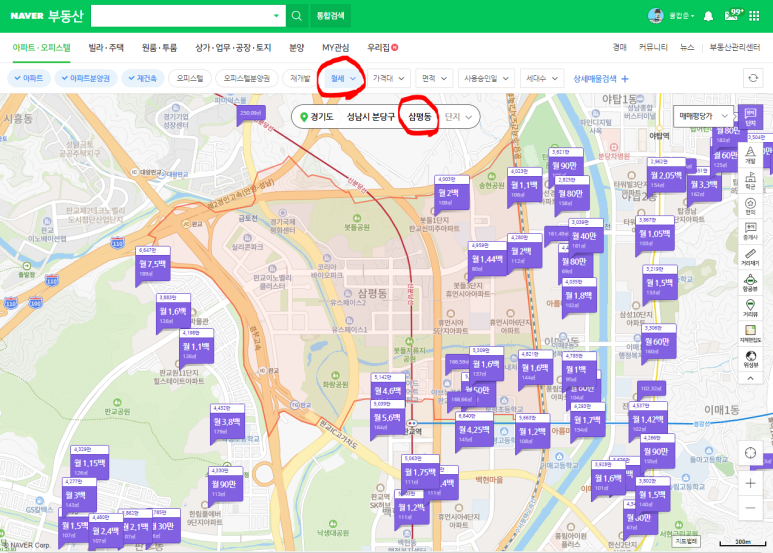The height and width of the screenshot is (553, 773).
Task: Click the 판교역 station marker icon
Action: (x=412, y=423)
